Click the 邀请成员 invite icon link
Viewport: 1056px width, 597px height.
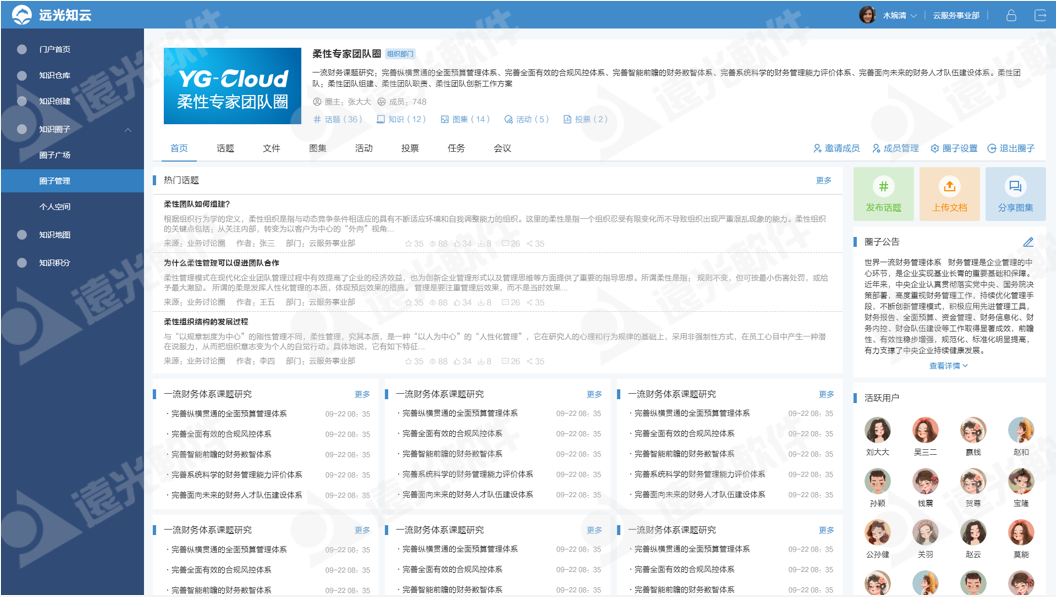click(836, 149)
